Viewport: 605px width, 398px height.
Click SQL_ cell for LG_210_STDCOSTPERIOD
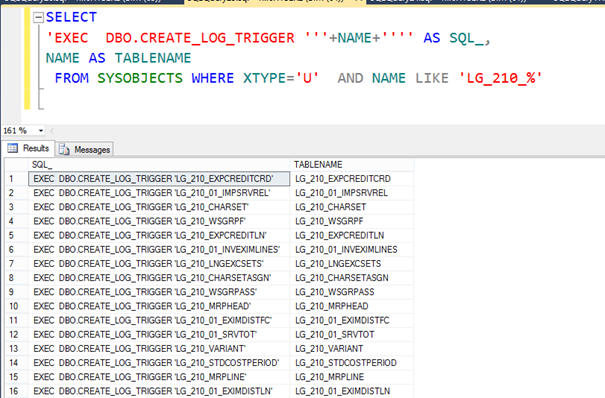point(159,363)
